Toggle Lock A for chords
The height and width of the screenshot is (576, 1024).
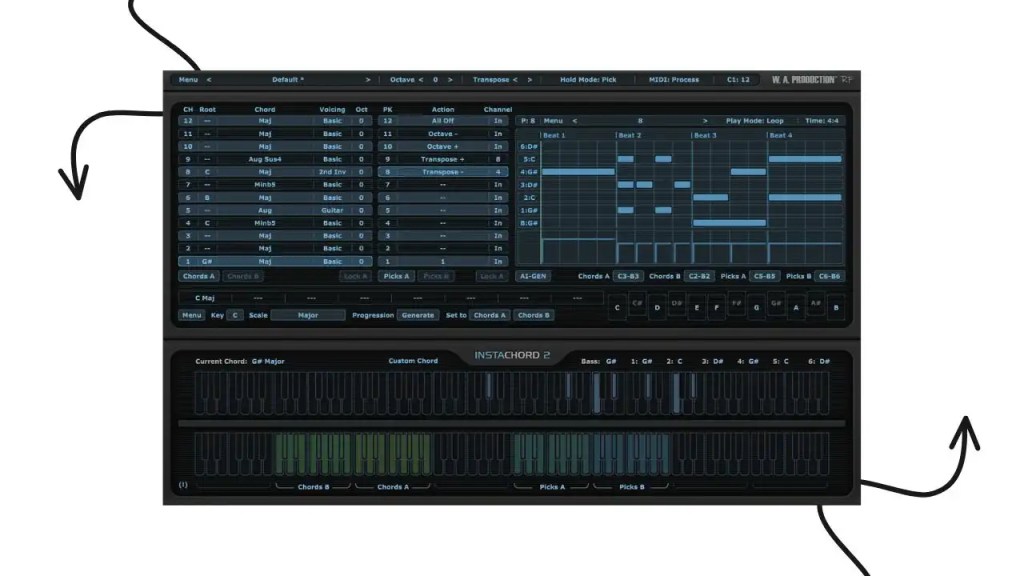355,276
